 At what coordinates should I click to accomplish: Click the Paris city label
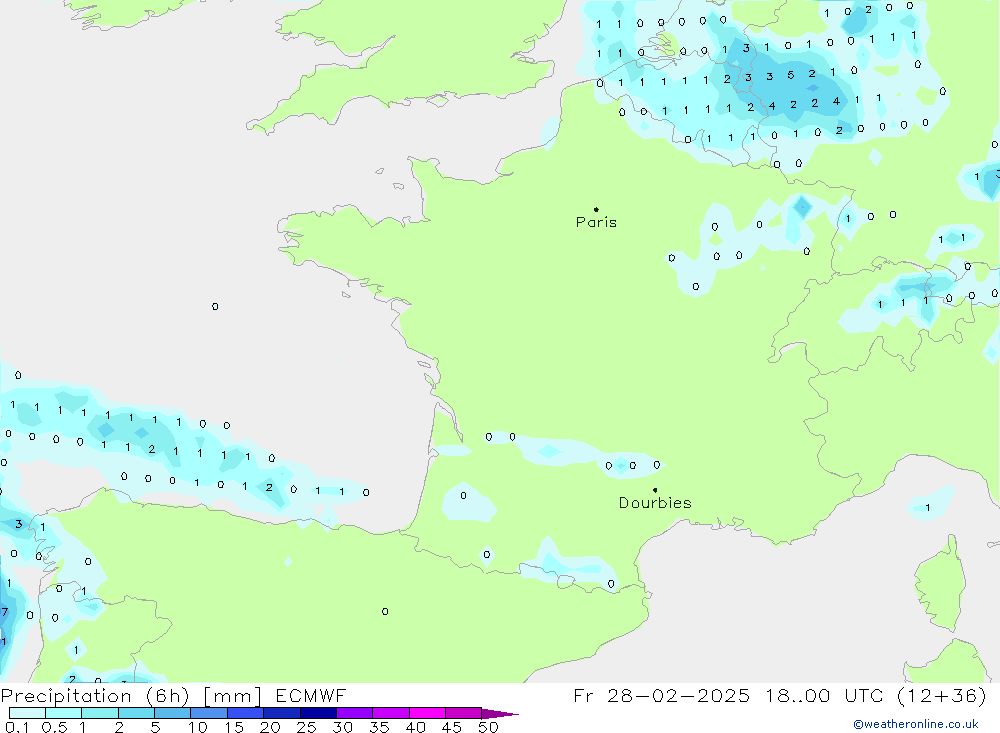596,222
